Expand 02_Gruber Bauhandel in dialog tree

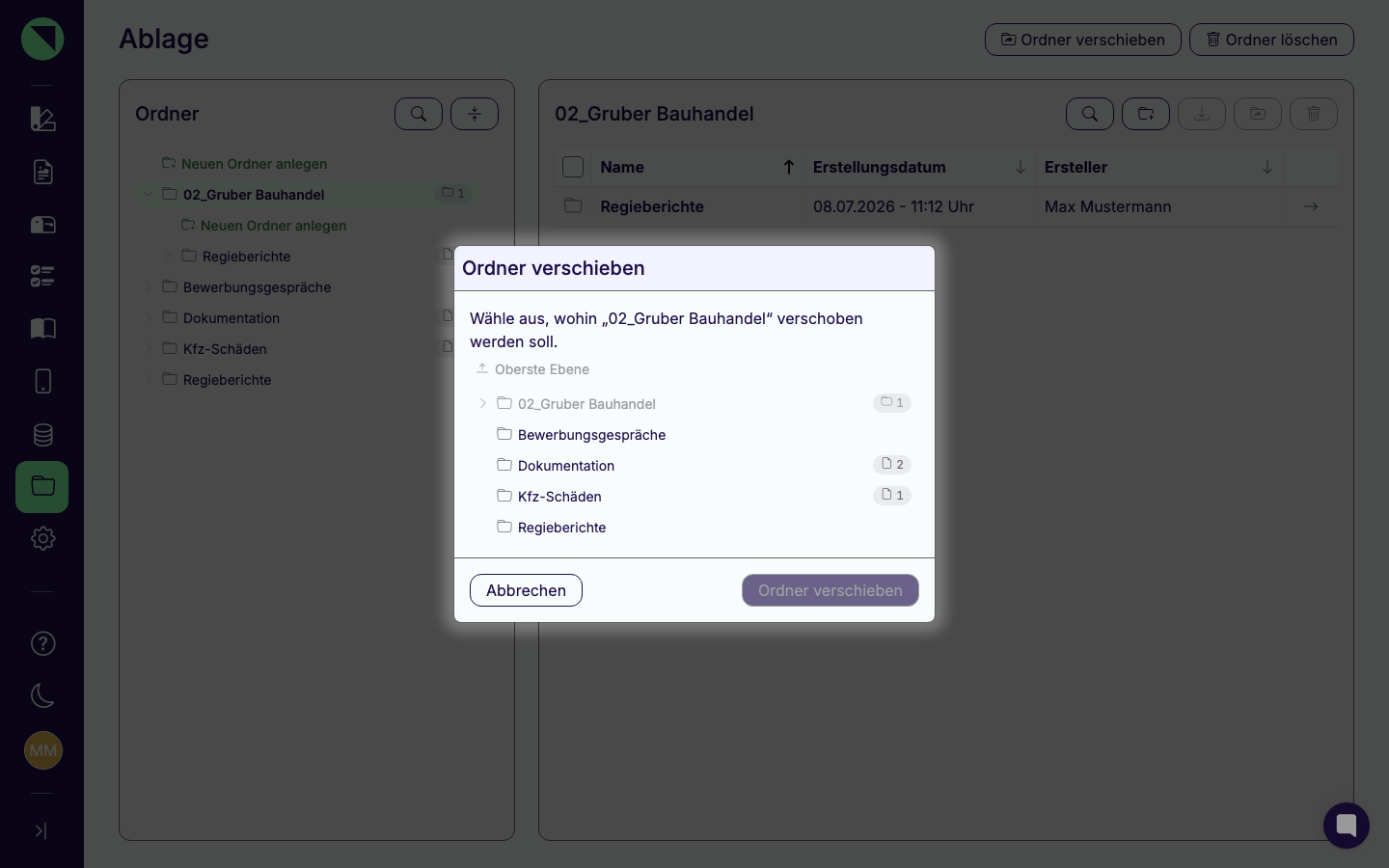483,403
